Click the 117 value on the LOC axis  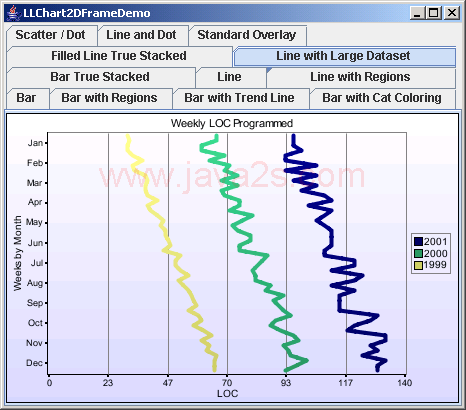pos(346,383)
